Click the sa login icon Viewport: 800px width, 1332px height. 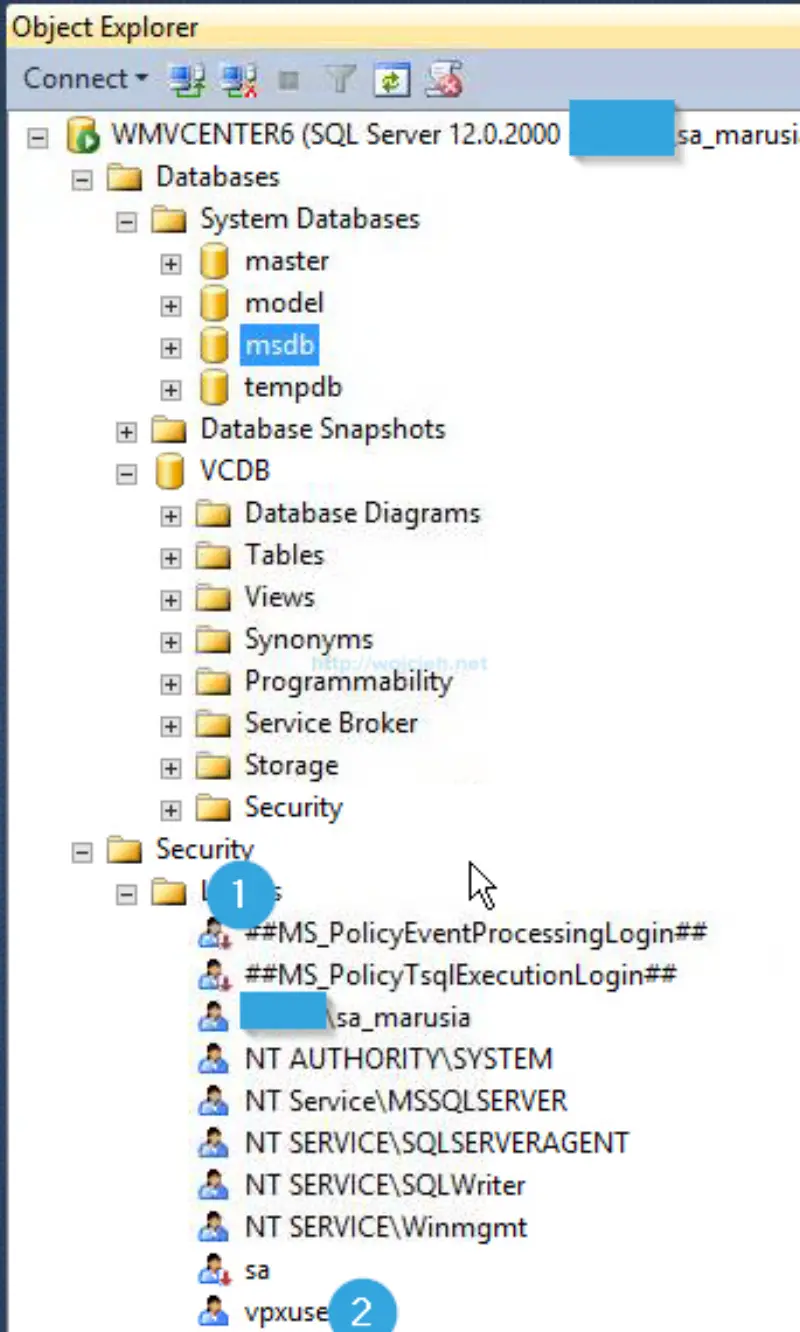pos(213,1269)
